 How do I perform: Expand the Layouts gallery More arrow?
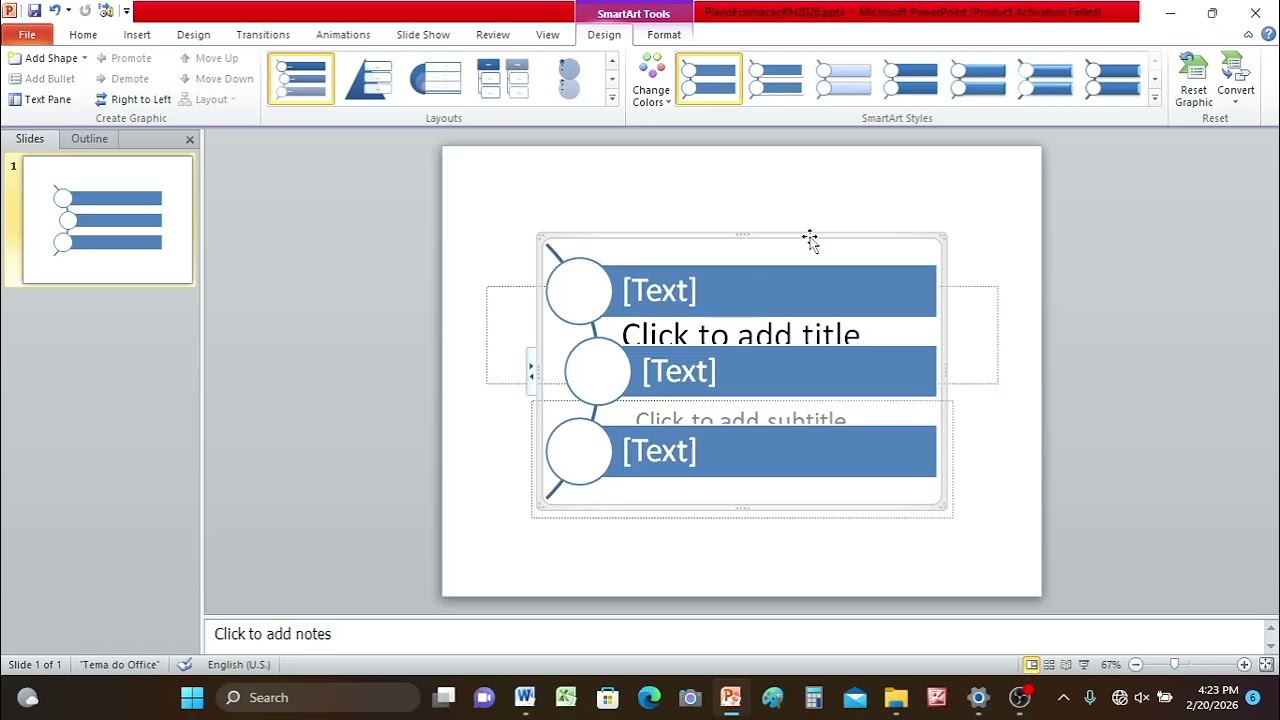tap(612, 97)
